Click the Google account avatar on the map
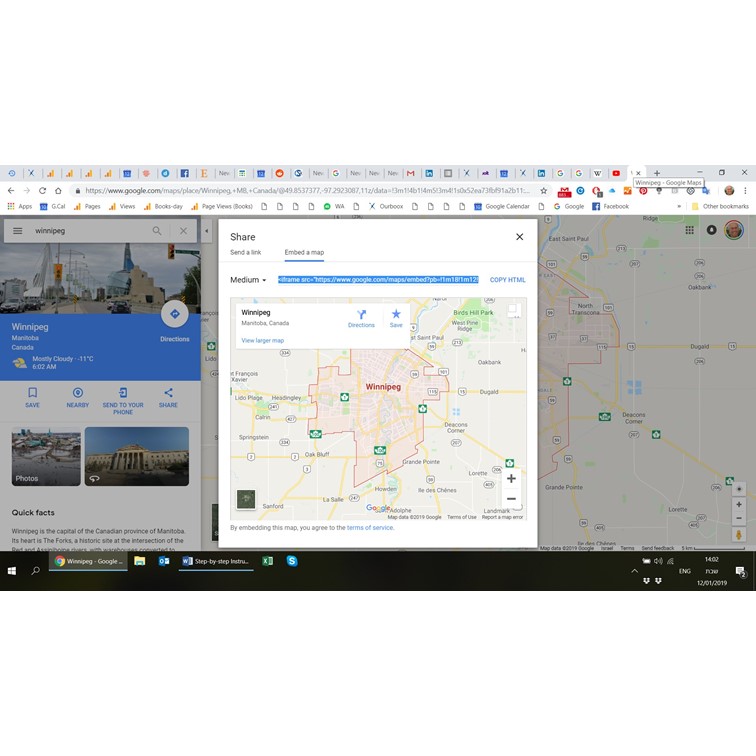Screen dimensions: 756x756 pos(733,230)
